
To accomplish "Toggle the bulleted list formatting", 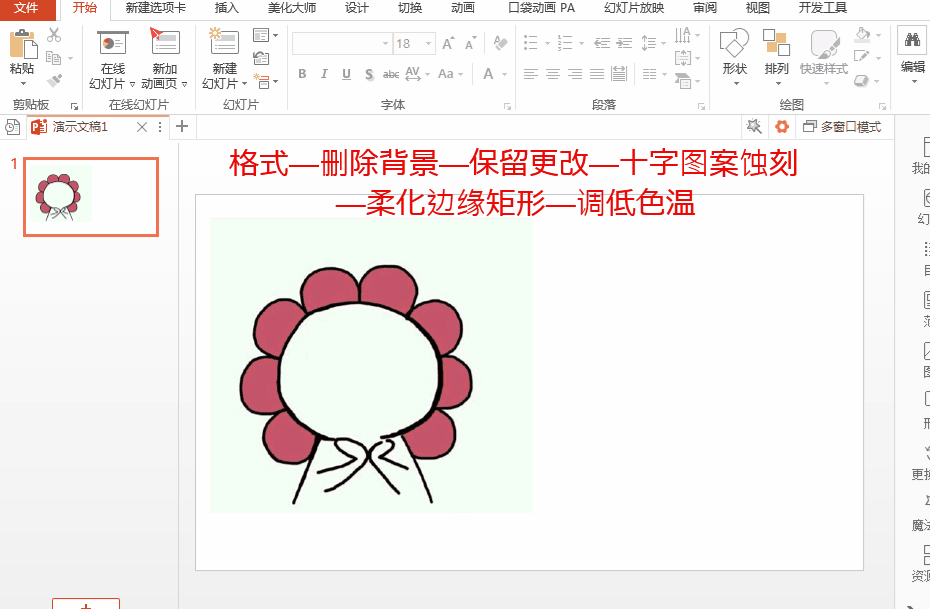I will (531, 44).
